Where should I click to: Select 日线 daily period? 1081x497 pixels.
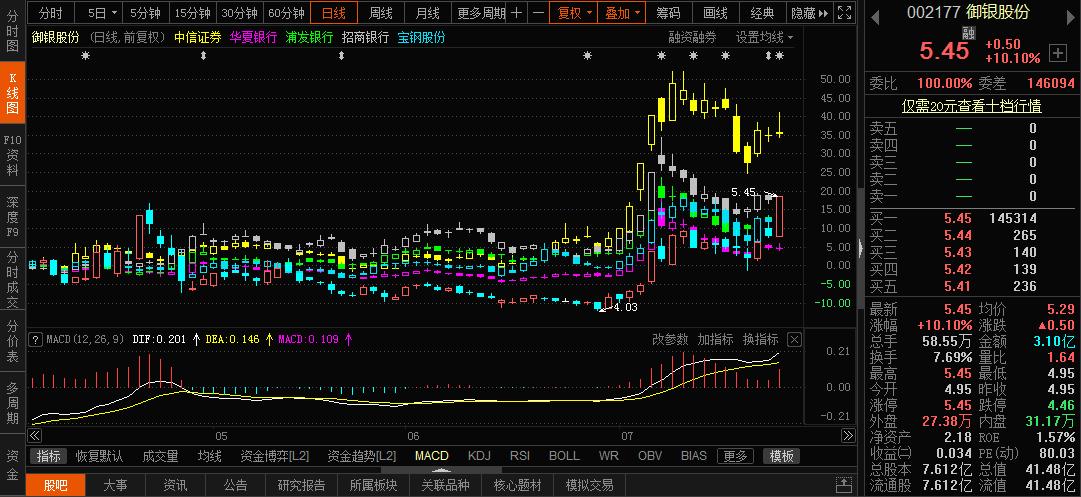point(334,12)
